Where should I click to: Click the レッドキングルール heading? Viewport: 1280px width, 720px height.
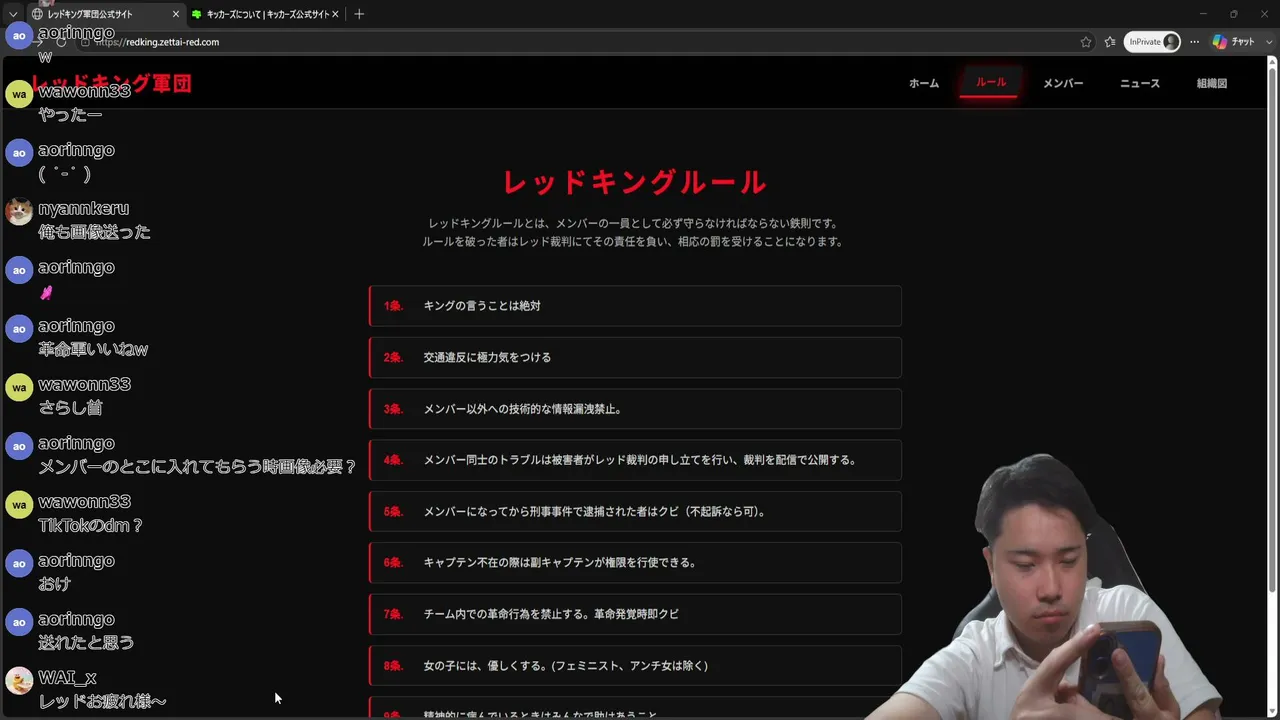pos(635,182)
